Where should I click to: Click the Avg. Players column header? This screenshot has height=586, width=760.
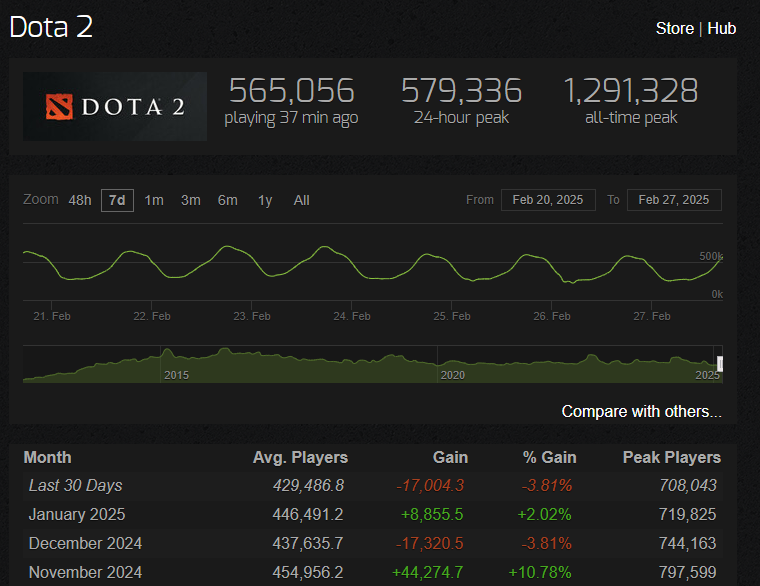point(300,457)
